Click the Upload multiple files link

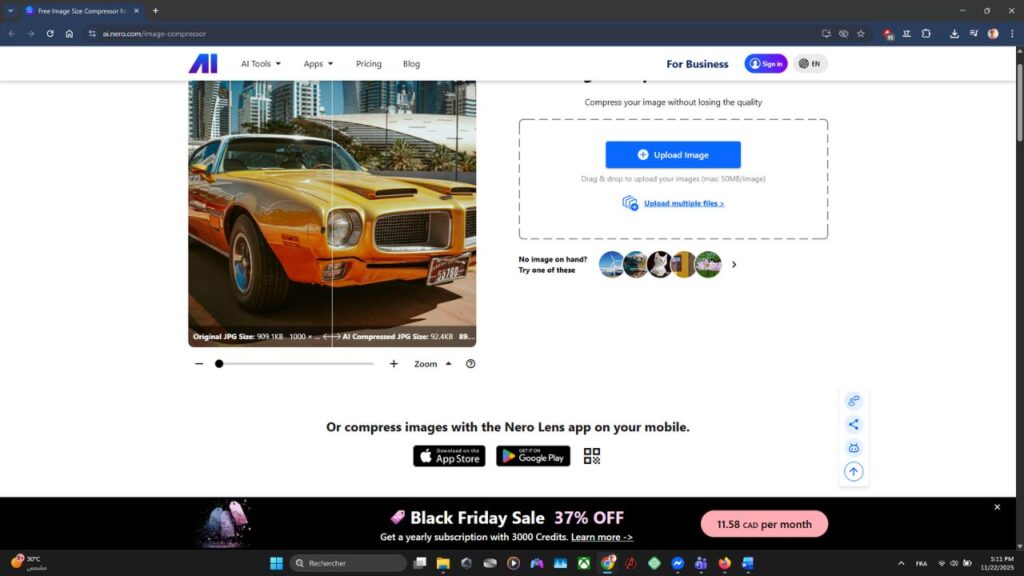coord(683,203)
